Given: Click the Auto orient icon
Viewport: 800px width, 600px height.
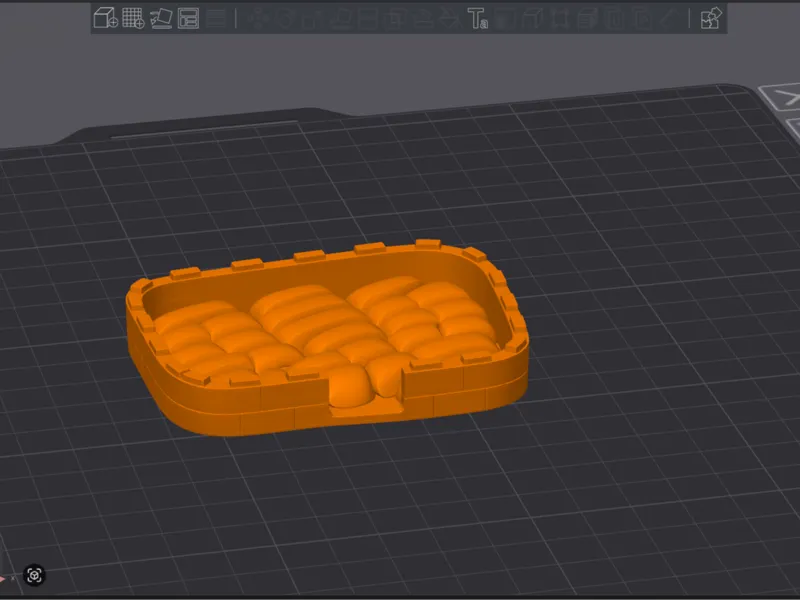Looking at the screenshot, I should [x=161, y=18].
